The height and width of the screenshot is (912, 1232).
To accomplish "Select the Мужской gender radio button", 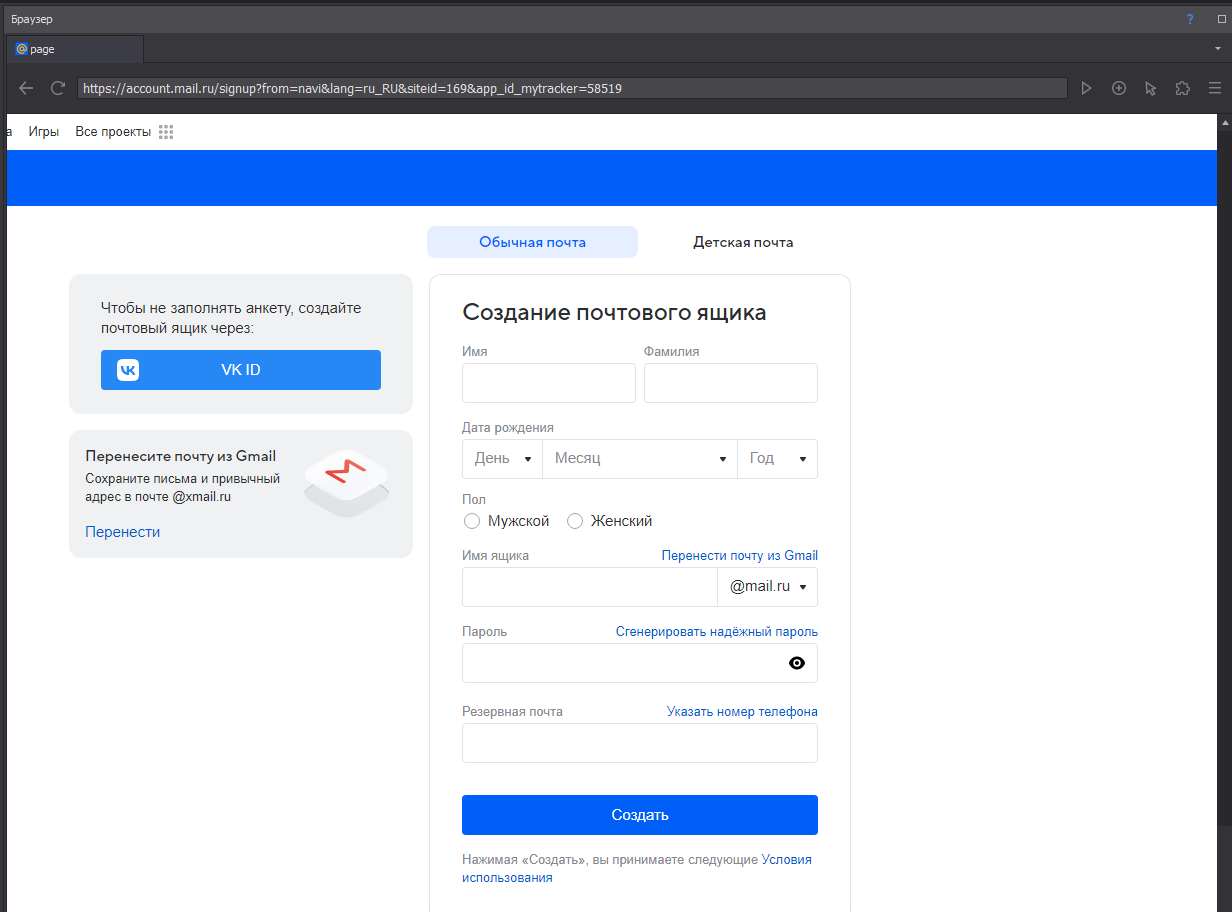I will pyautogui.click(x=472, y=521).
